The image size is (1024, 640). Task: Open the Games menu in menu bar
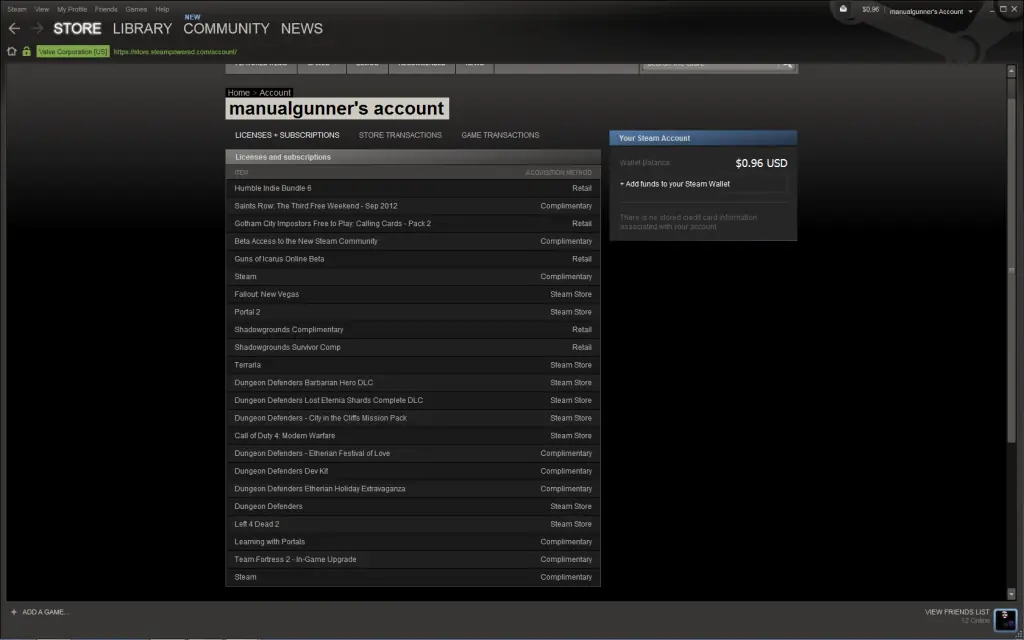coord(136,9)
